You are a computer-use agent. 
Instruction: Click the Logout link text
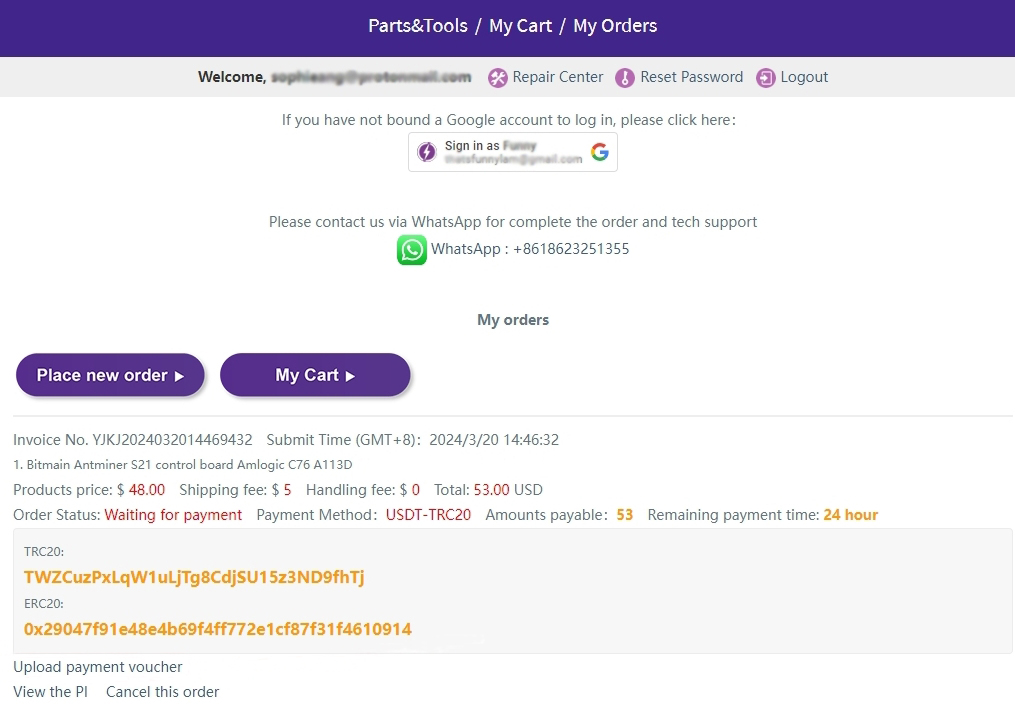pyautogui.click(x=804, y=77)
